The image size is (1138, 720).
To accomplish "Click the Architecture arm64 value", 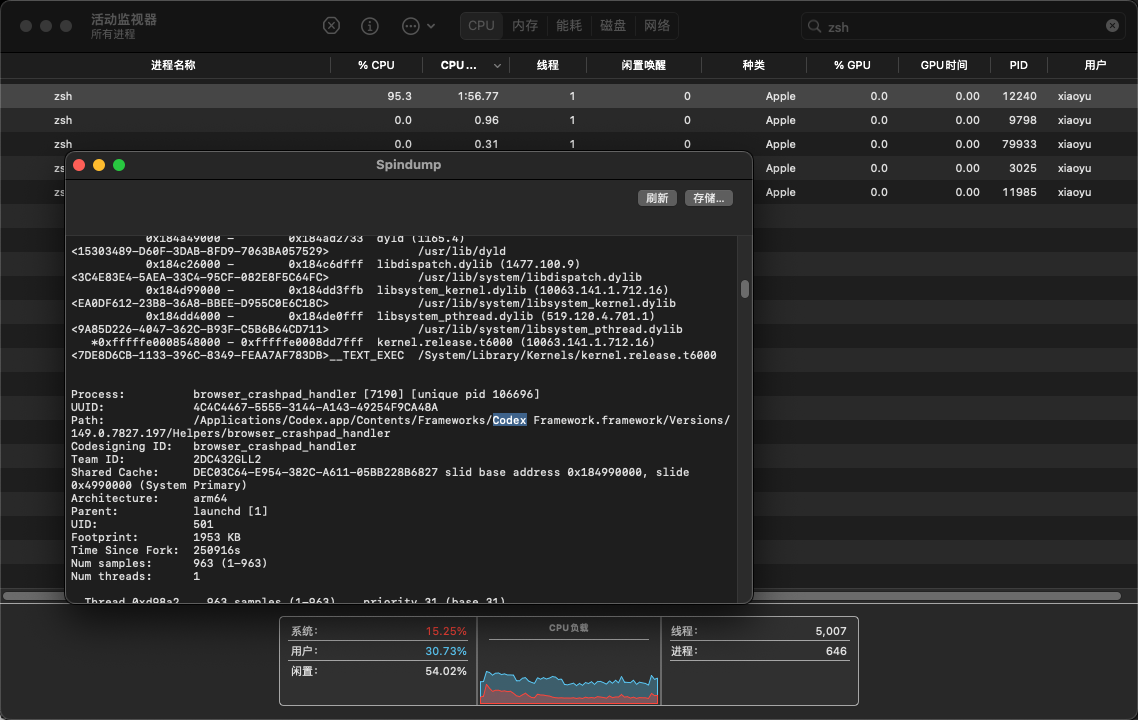I will 210,499.
